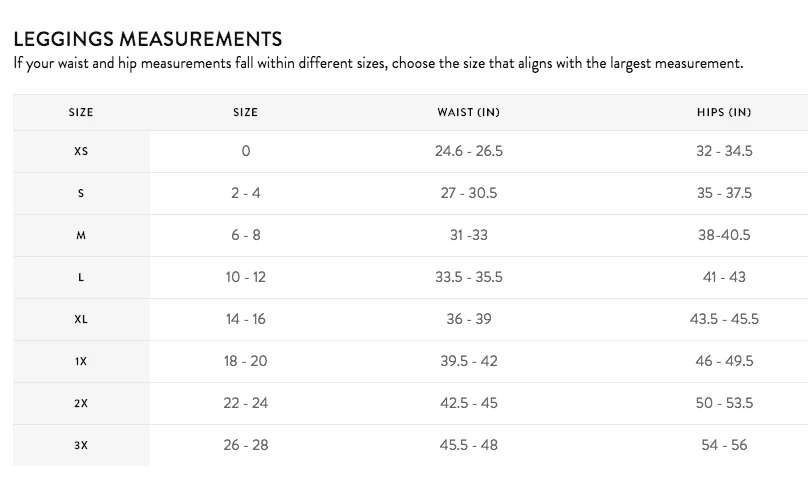Click the 2X size row label

[x=81, y=404]
